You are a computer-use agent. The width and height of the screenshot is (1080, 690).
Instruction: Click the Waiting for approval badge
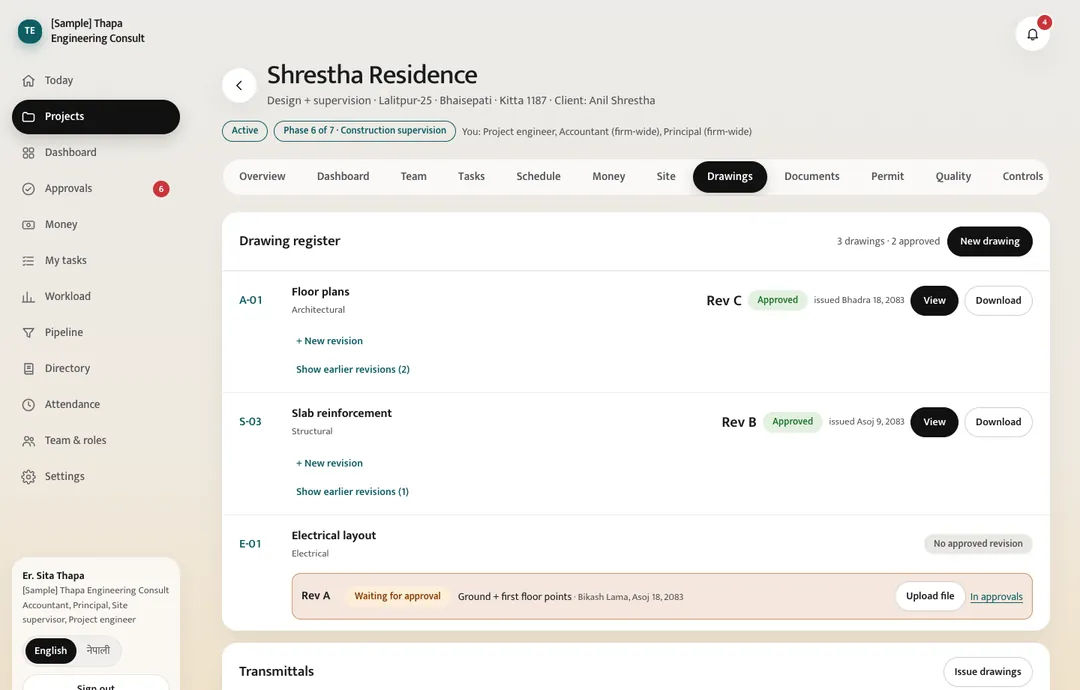tap(397, 596)
